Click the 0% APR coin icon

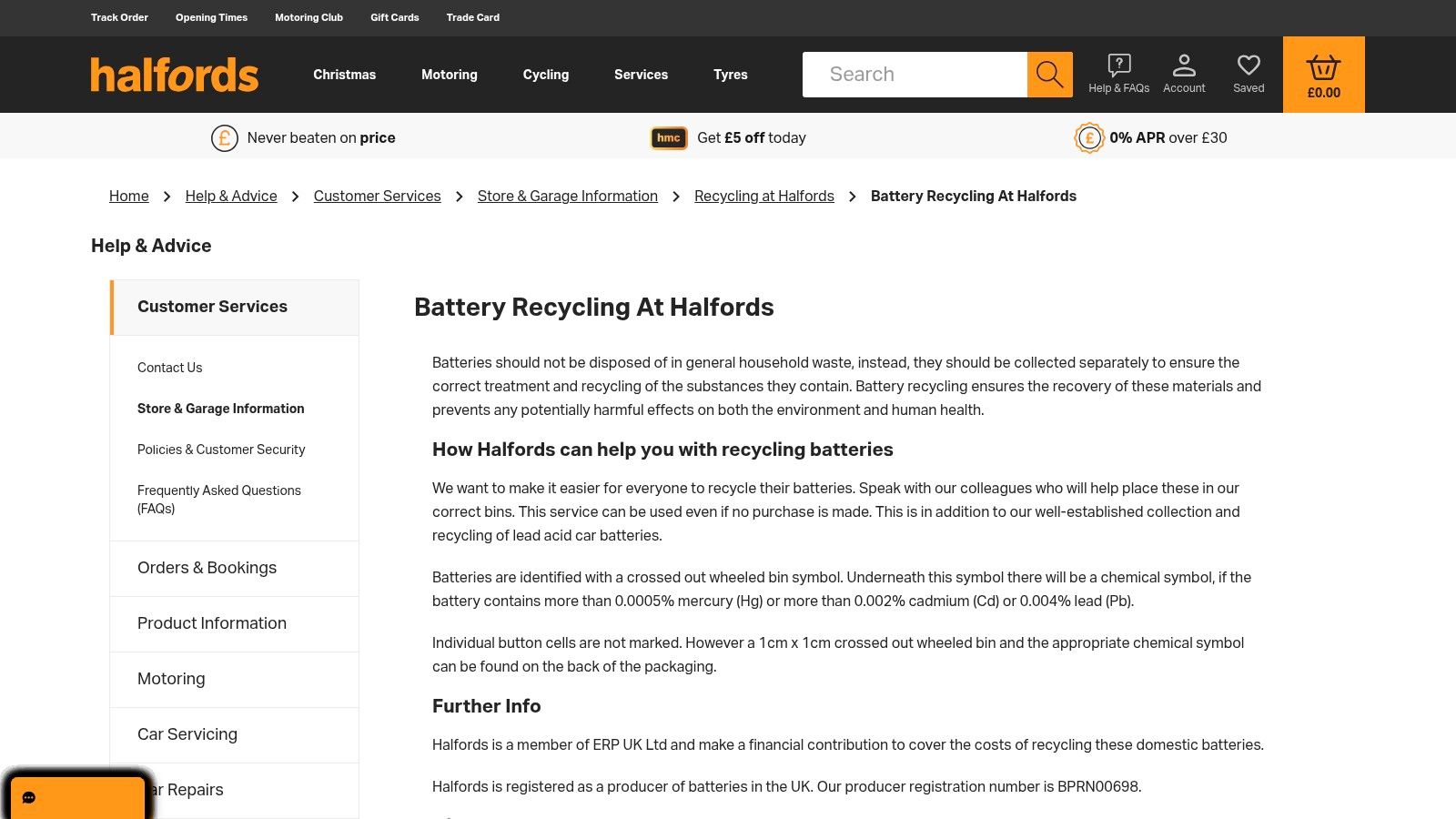1088,137
